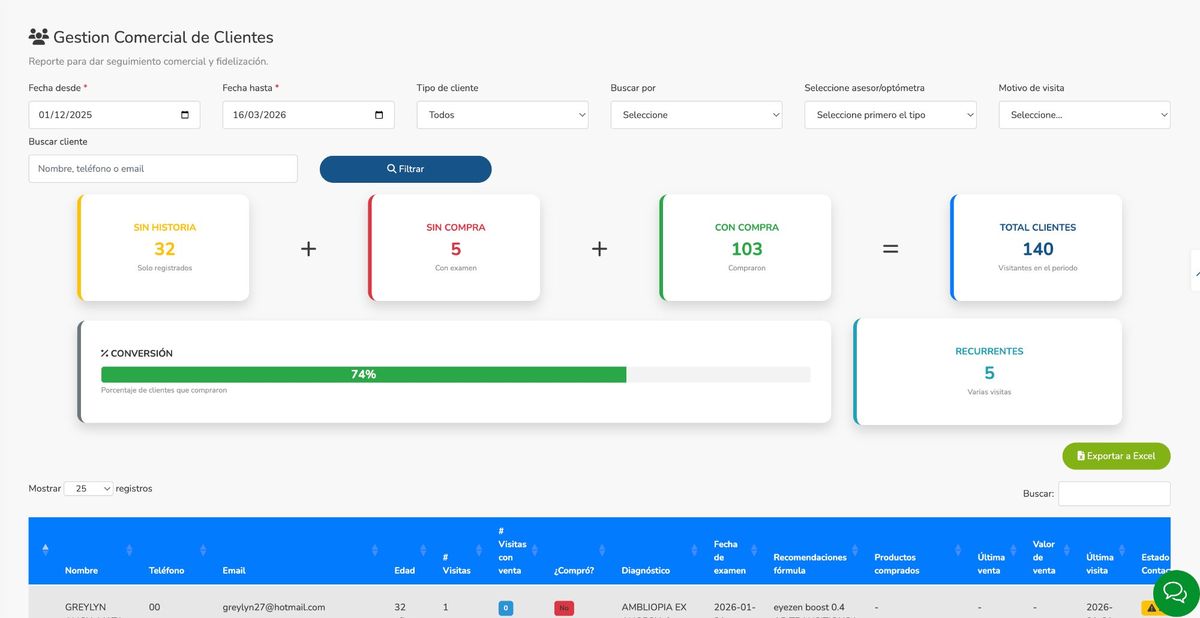Click the red No badge in ¿Compró? column
The width and height of the screenshot is (1200, 618).
click(x=563, y=607)
